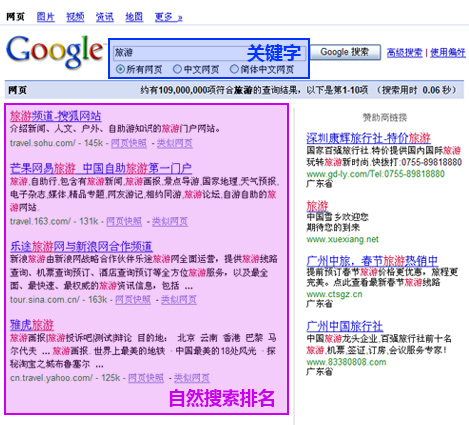Click the www.ctsgz.cn URL text

334,294
